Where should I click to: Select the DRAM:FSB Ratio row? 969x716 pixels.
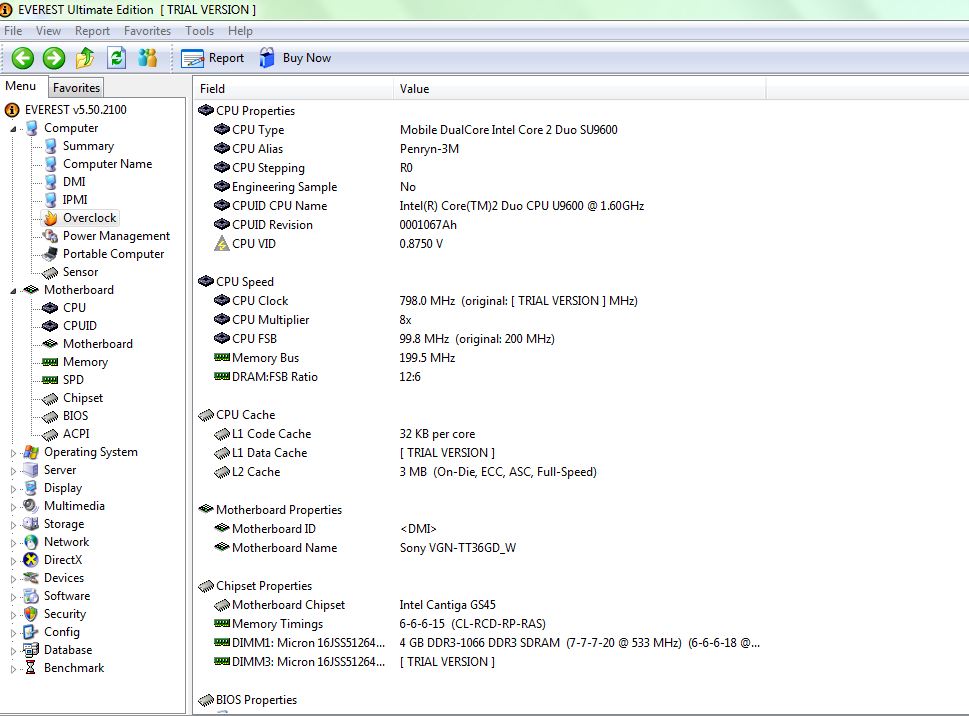[479, 377]
